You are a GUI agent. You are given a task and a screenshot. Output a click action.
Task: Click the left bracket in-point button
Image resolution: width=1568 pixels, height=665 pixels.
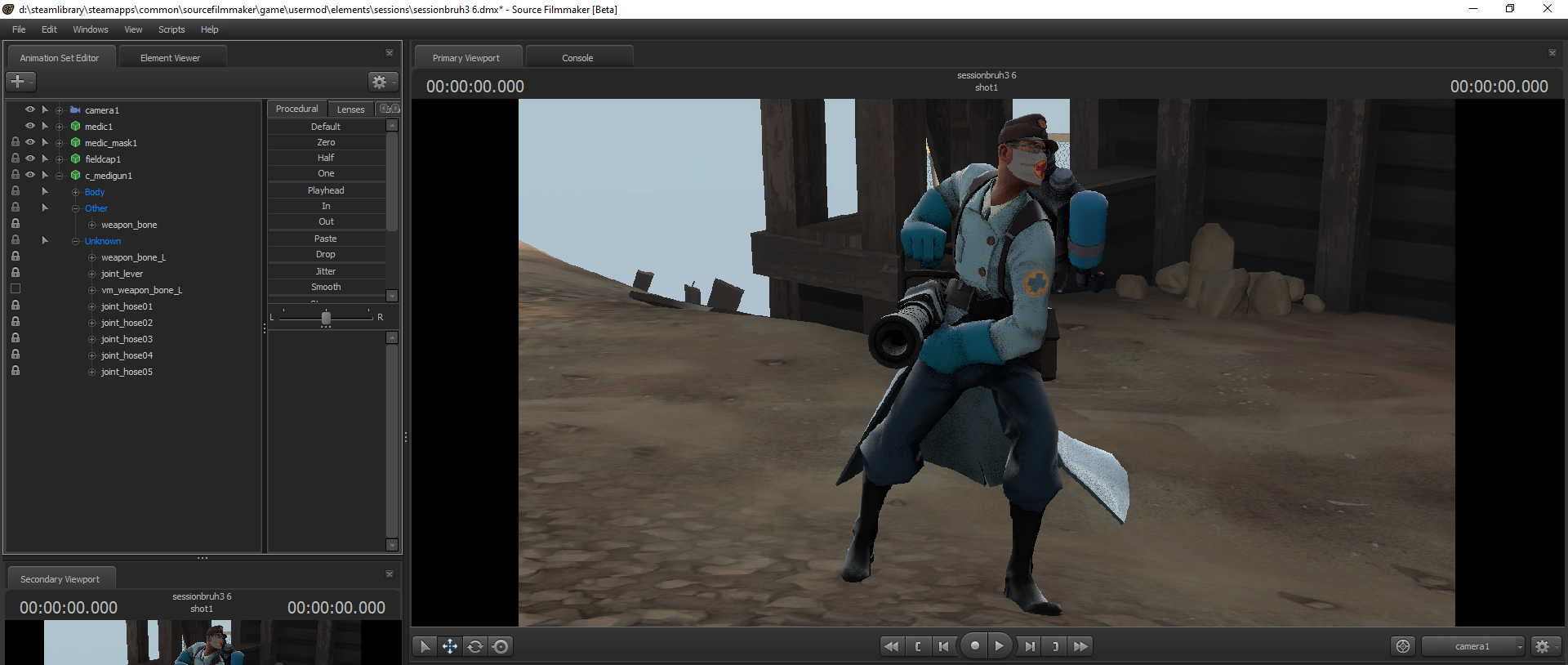click(918, 646)
